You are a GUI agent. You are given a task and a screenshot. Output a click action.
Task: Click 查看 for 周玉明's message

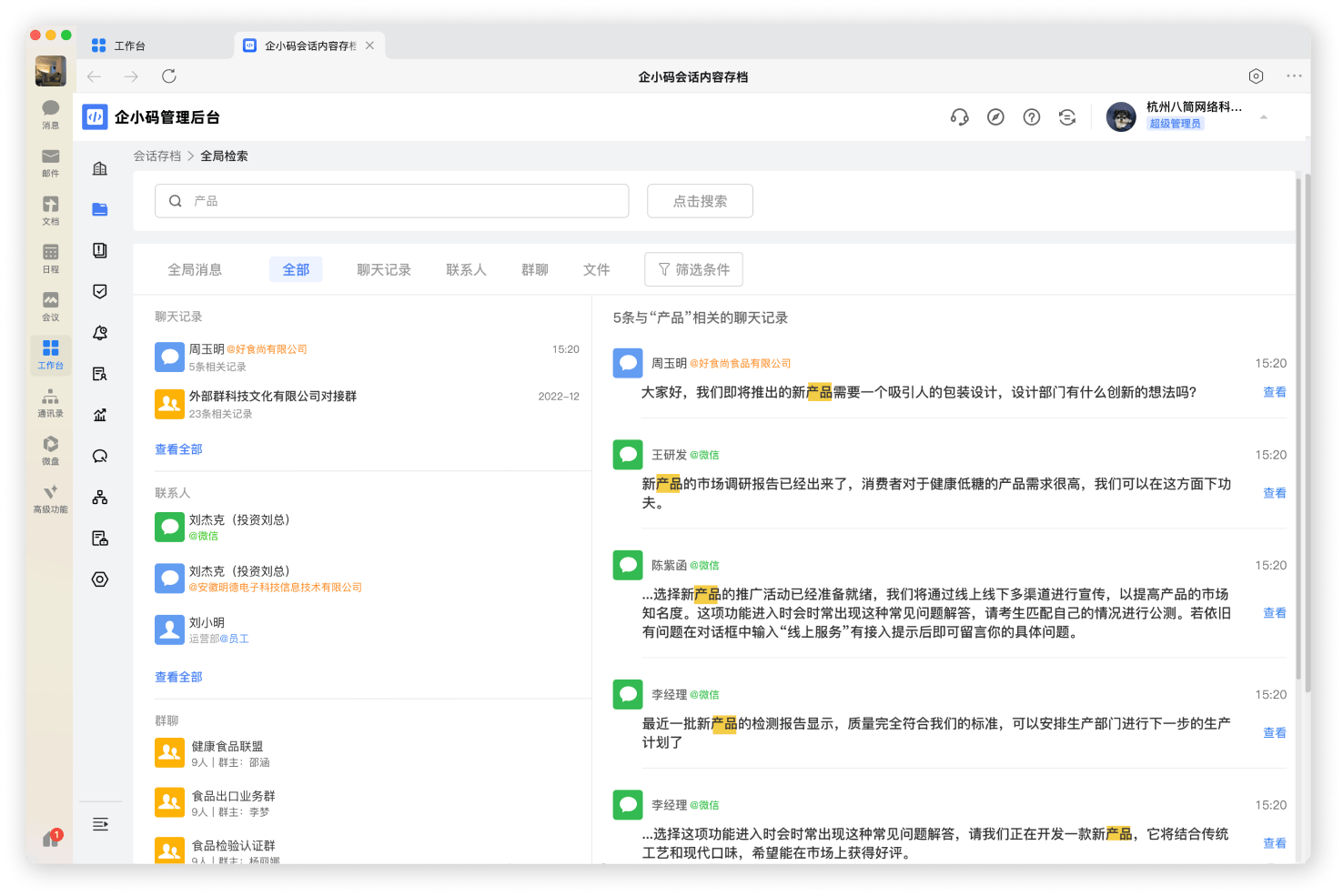click(1274, 393)
